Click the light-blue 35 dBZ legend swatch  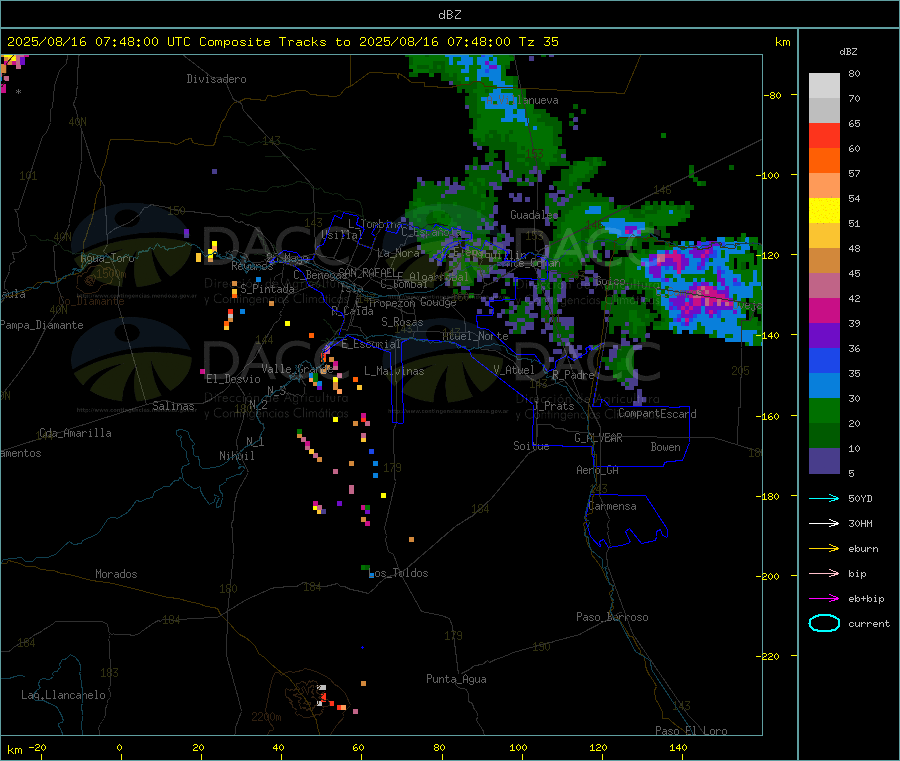(824, 386)
